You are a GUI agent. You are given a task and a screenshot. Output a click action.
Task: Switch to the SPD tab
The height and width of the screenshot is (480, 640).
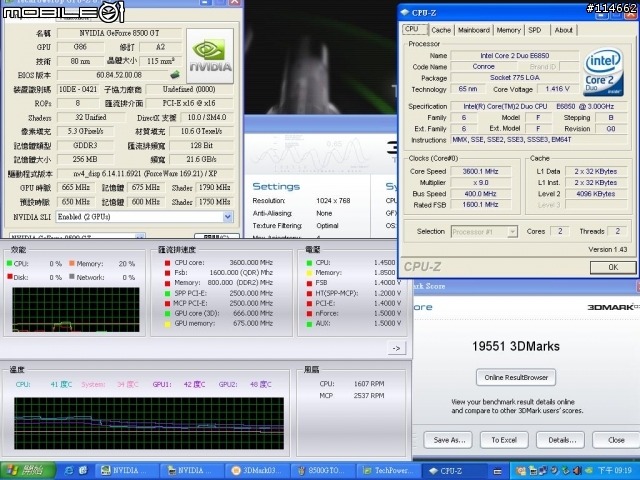535,30
